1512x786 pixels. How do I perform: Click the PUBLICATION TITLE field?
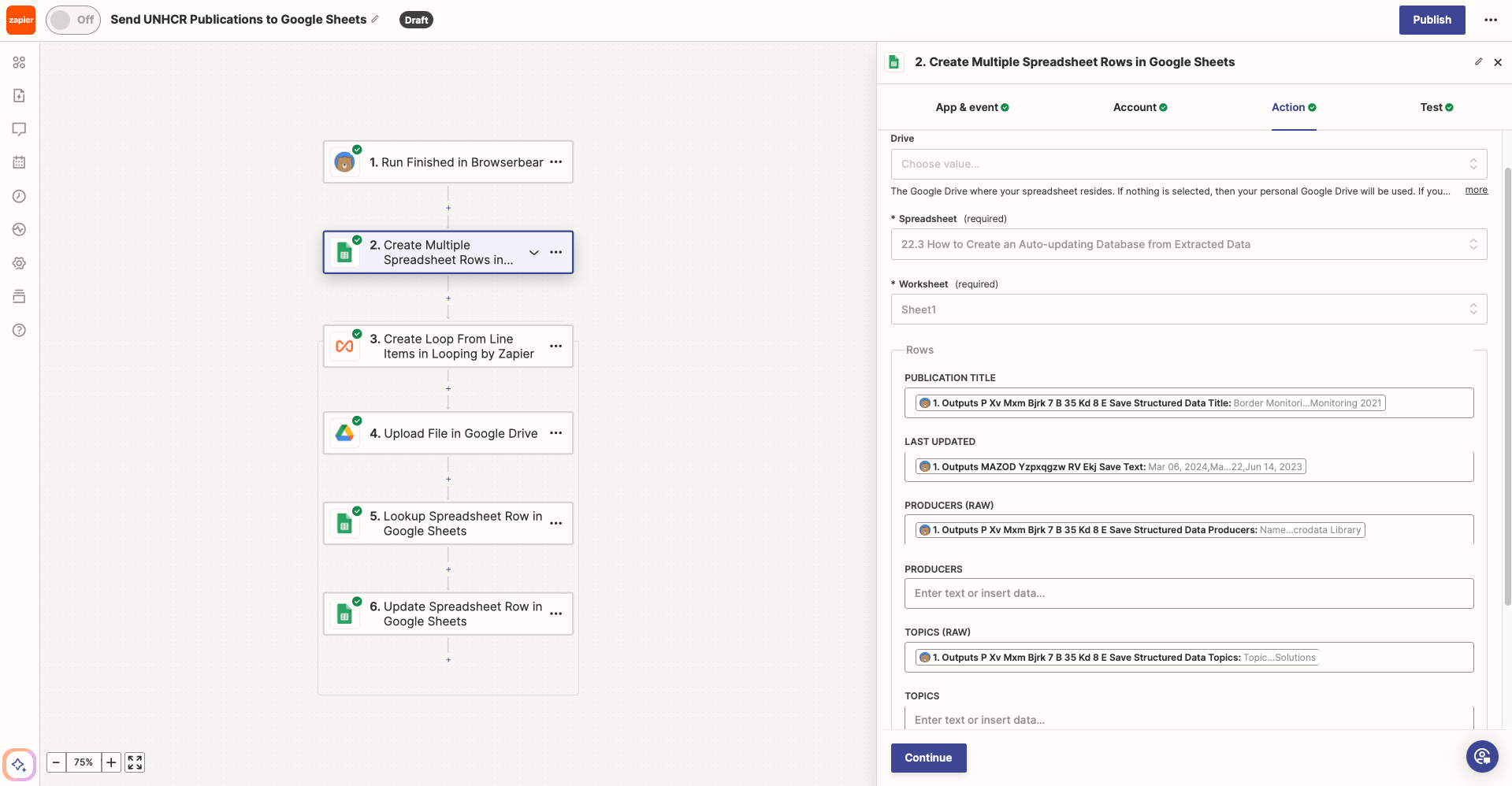click(1189, 403)
